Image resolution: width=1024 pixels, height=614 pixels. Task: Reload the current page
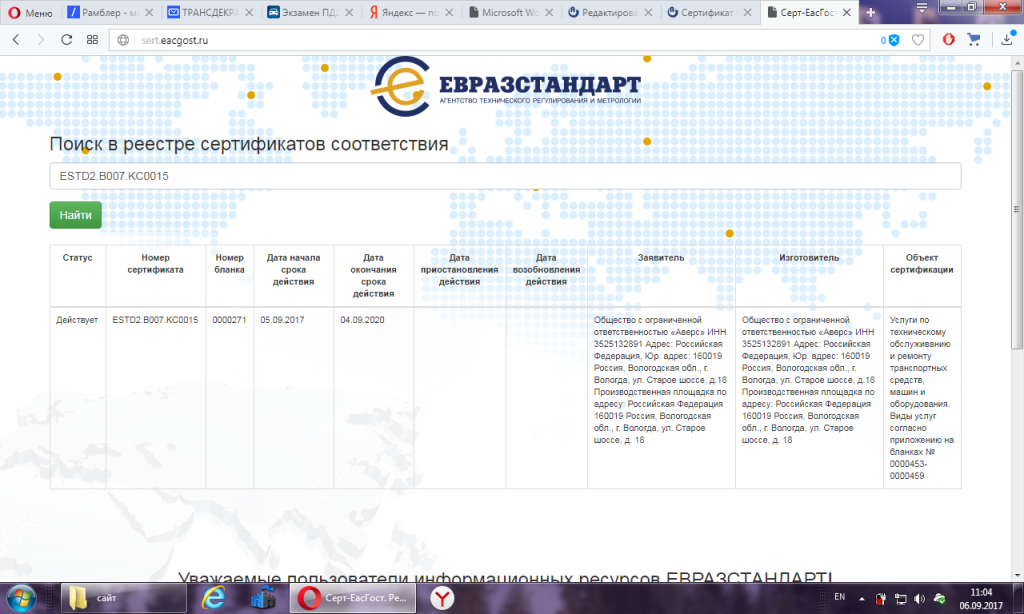tap(67, 40)
